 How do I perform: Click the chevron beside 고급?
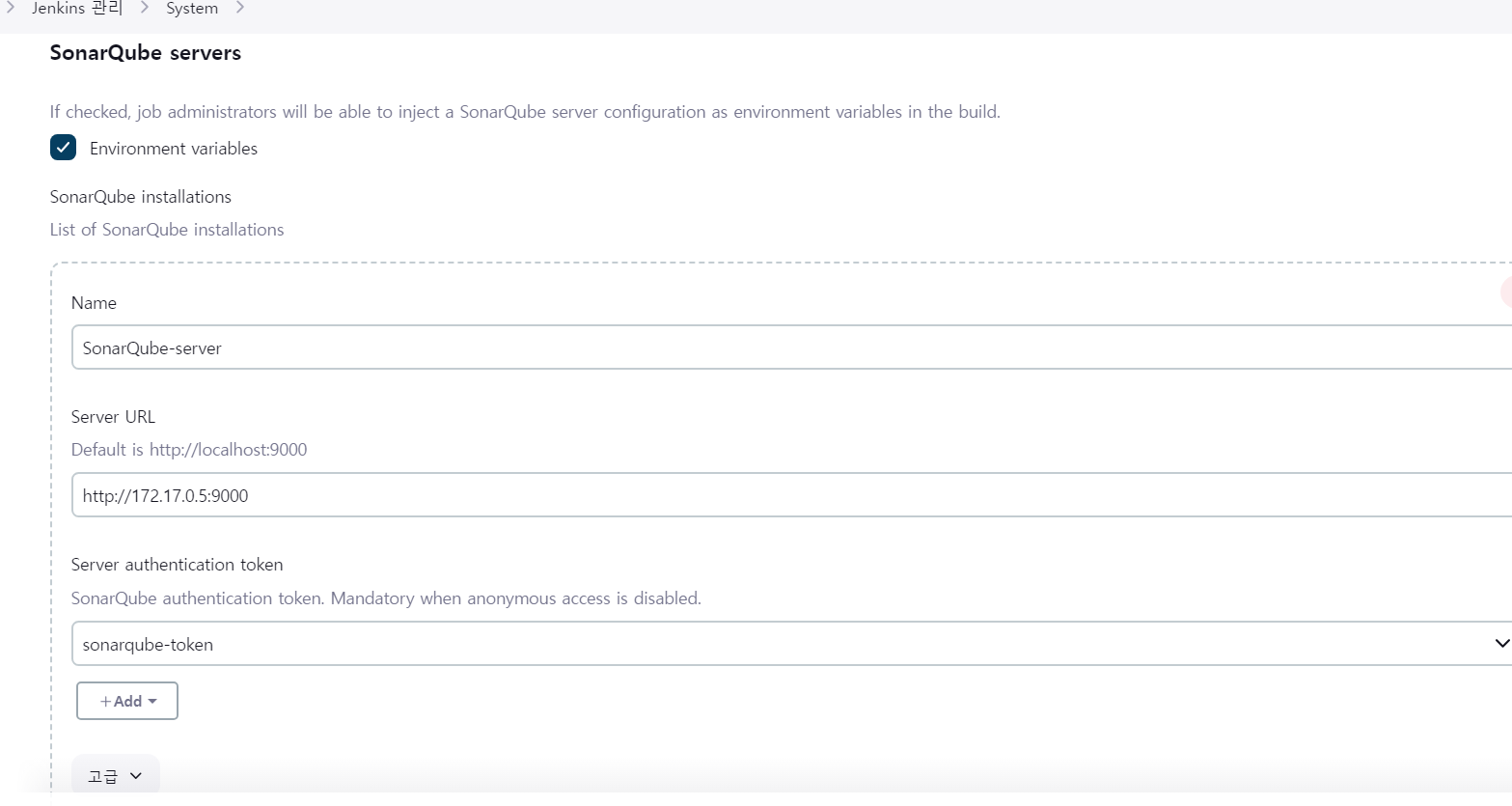(136, 776)
